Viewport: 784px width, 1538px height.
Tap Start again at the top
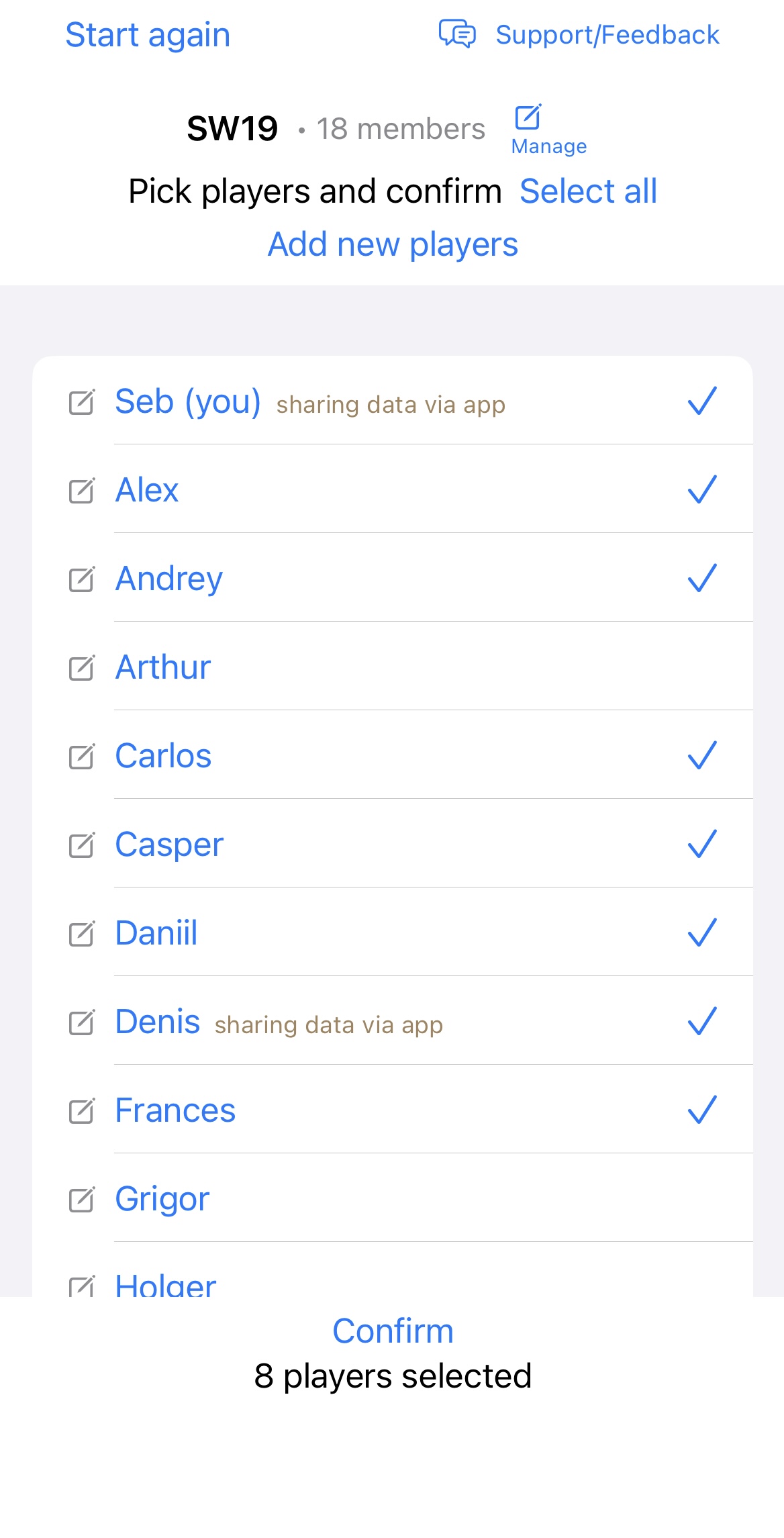pos(148,35)
